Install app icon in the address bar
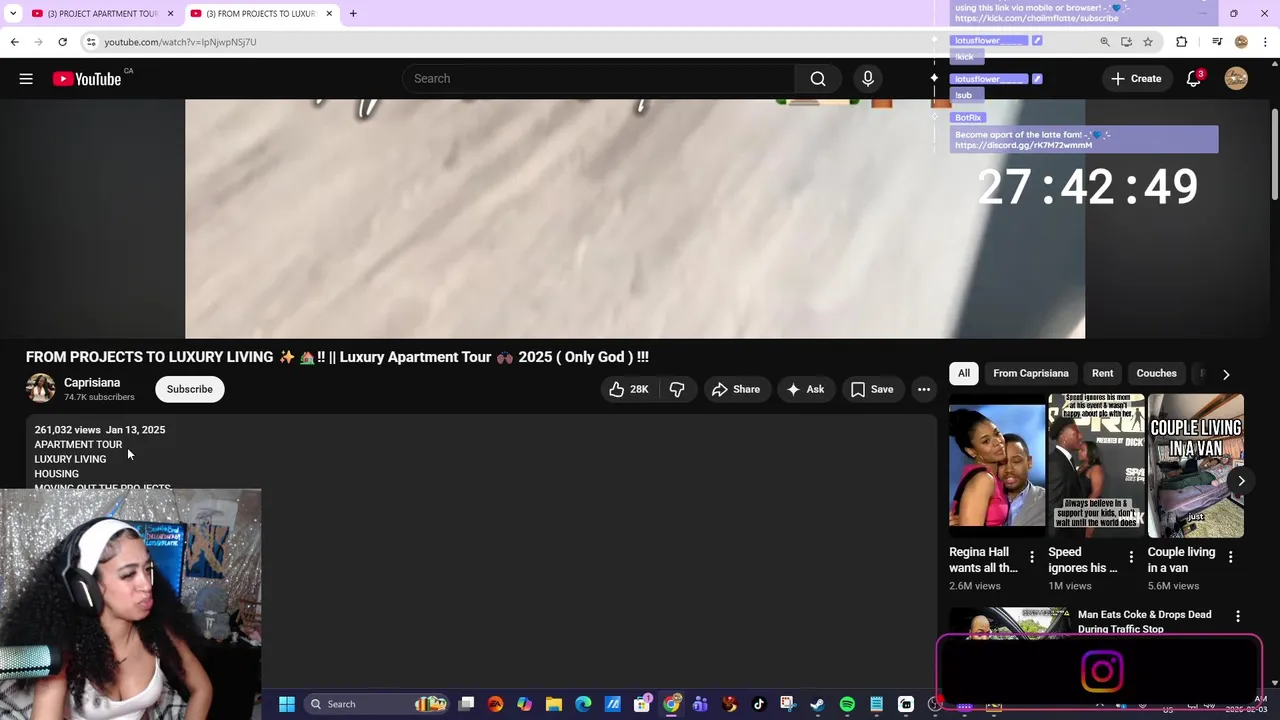This screenshot has width=1280, height=720. tap(1126, 42)
